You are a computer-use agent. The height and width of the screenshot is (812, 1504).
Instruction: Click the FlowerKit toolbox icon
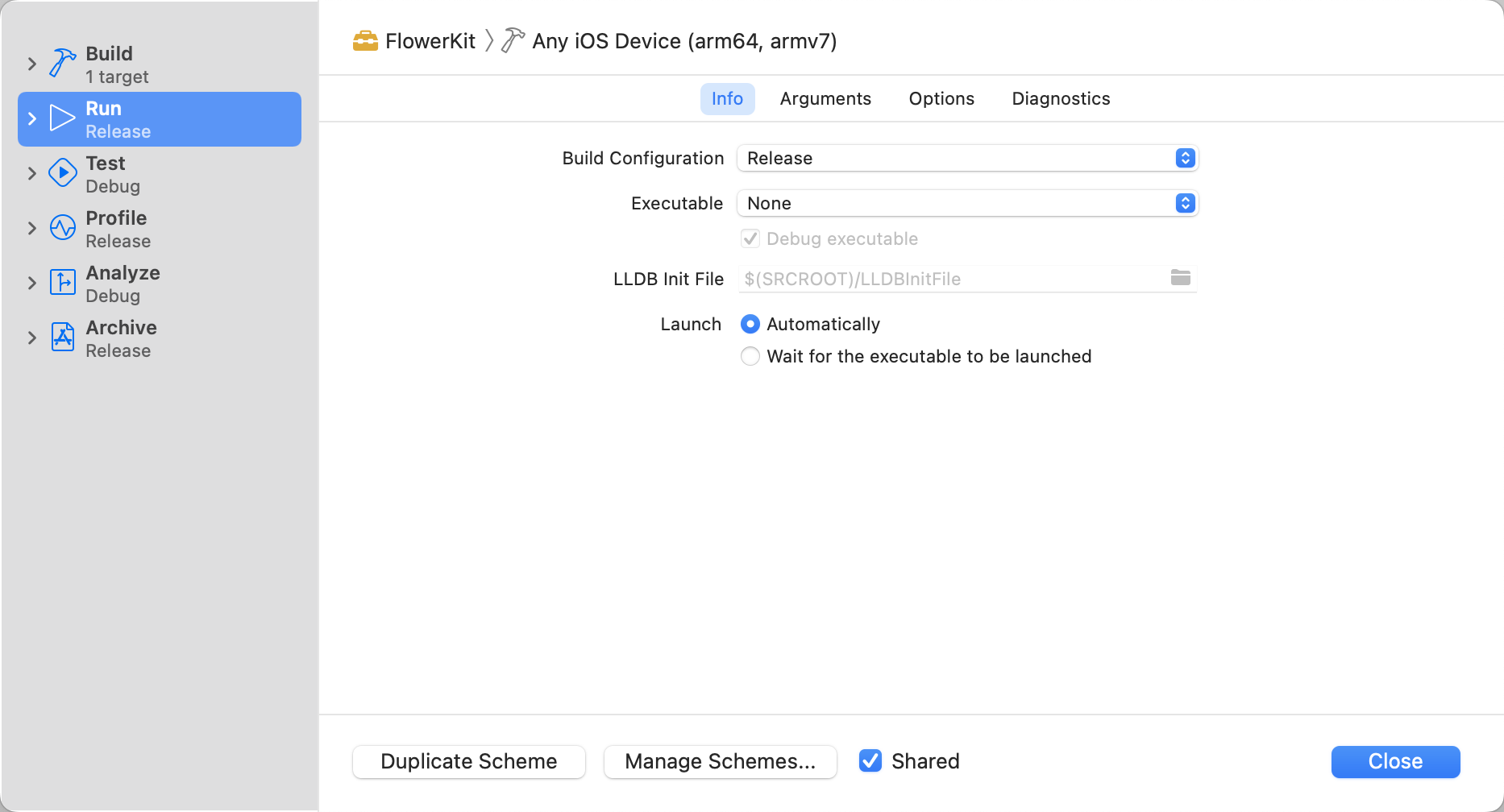(365, 41)
